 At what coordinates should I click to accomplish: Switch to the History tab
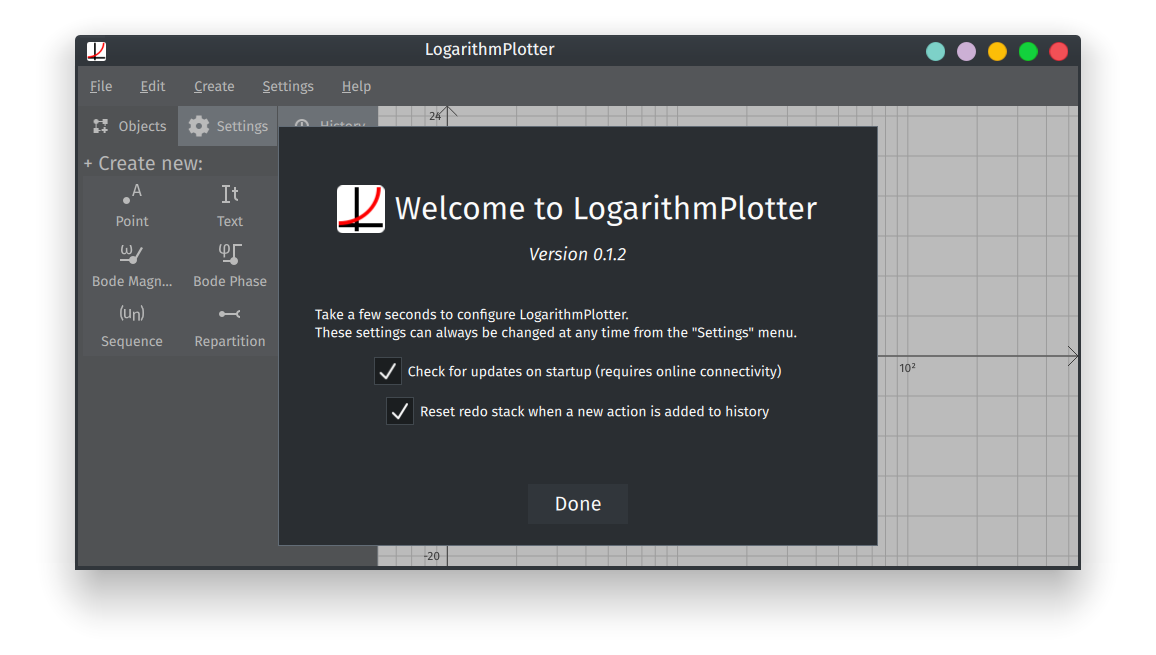pyautogui.click(x=329, y=118)
